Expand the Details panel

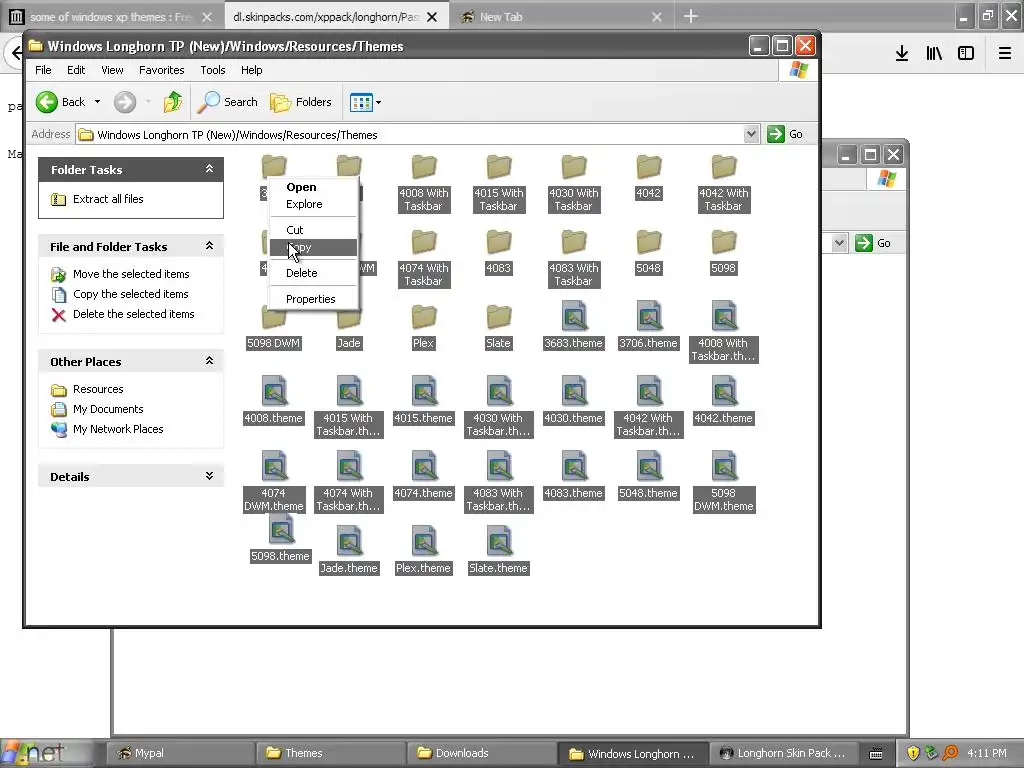(x=209, y=476)
